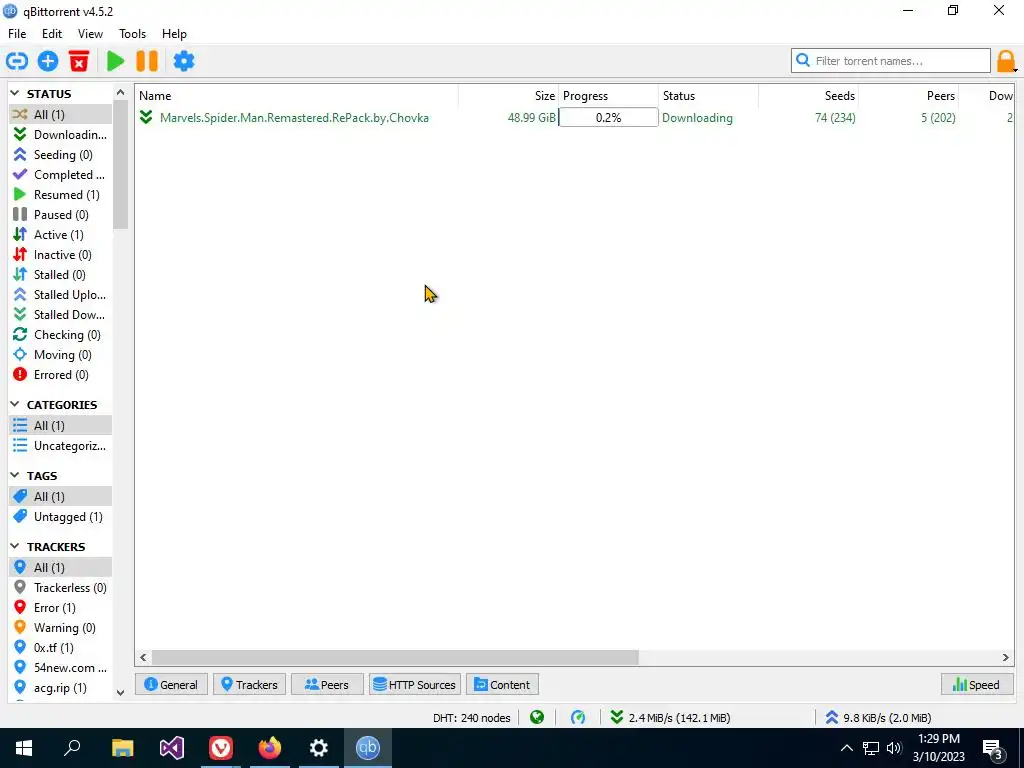Select Stalled Downloading filter

pos(61,315)
